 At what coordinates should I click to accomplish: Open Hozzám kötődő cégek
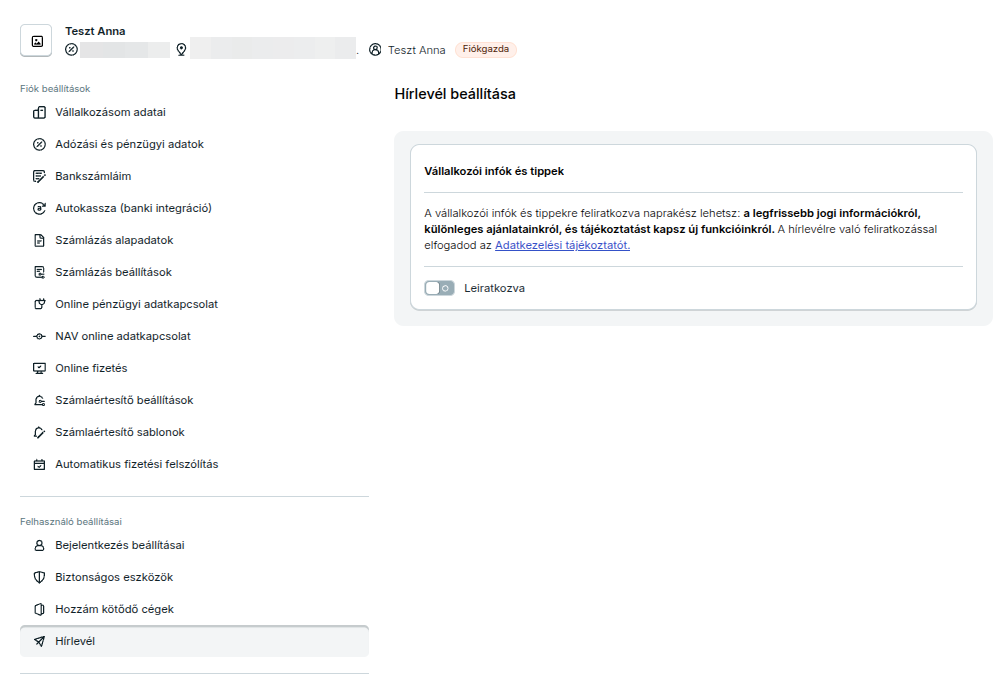(x=114, y=609)
